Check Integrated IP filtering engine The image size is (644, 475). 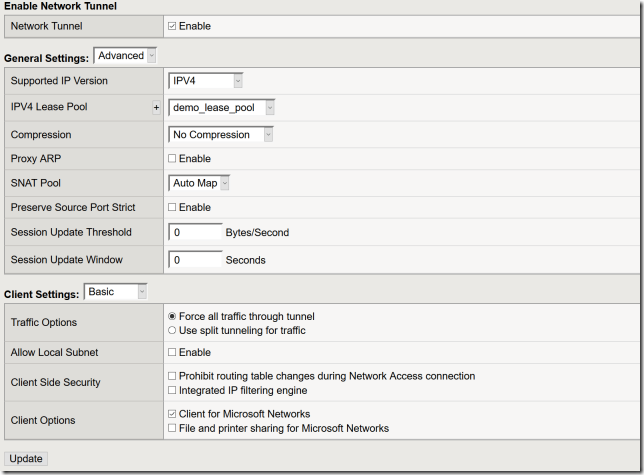173,390
